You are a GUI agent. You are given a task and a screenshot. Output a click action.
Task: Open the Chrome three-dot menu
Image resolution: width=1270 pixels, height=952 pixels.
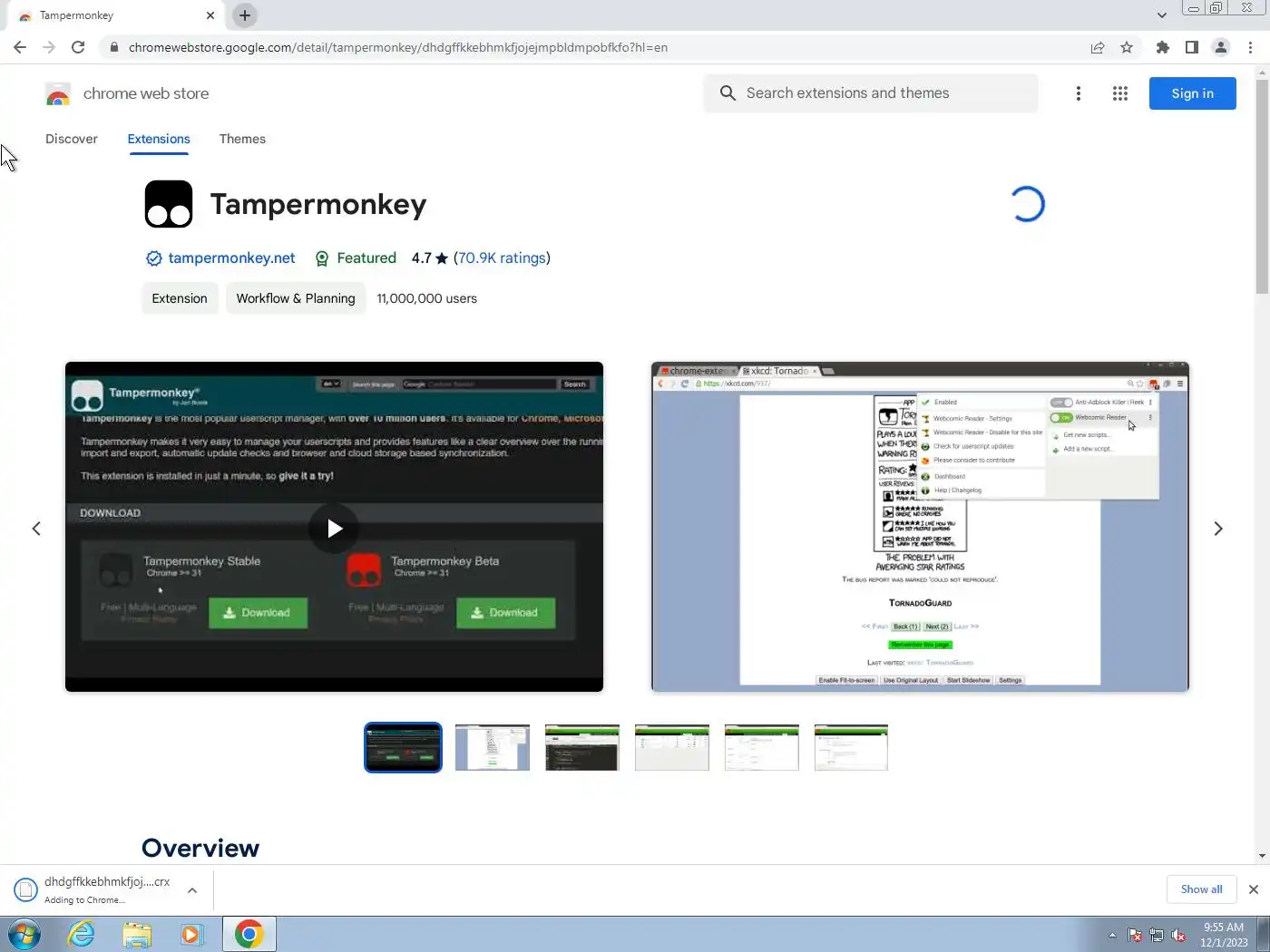tap(1251, 47)
